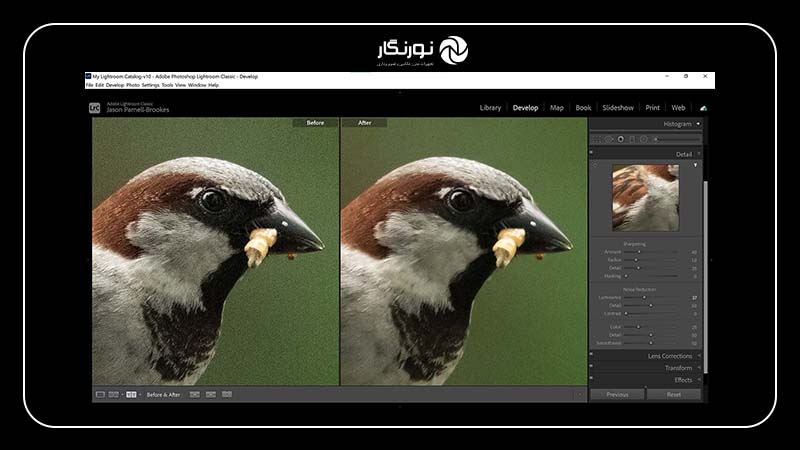The height and width of the screenshot is (450, 800).
Task: Click the Reset button
Action: pyautogui.click(x=673, y=394)
